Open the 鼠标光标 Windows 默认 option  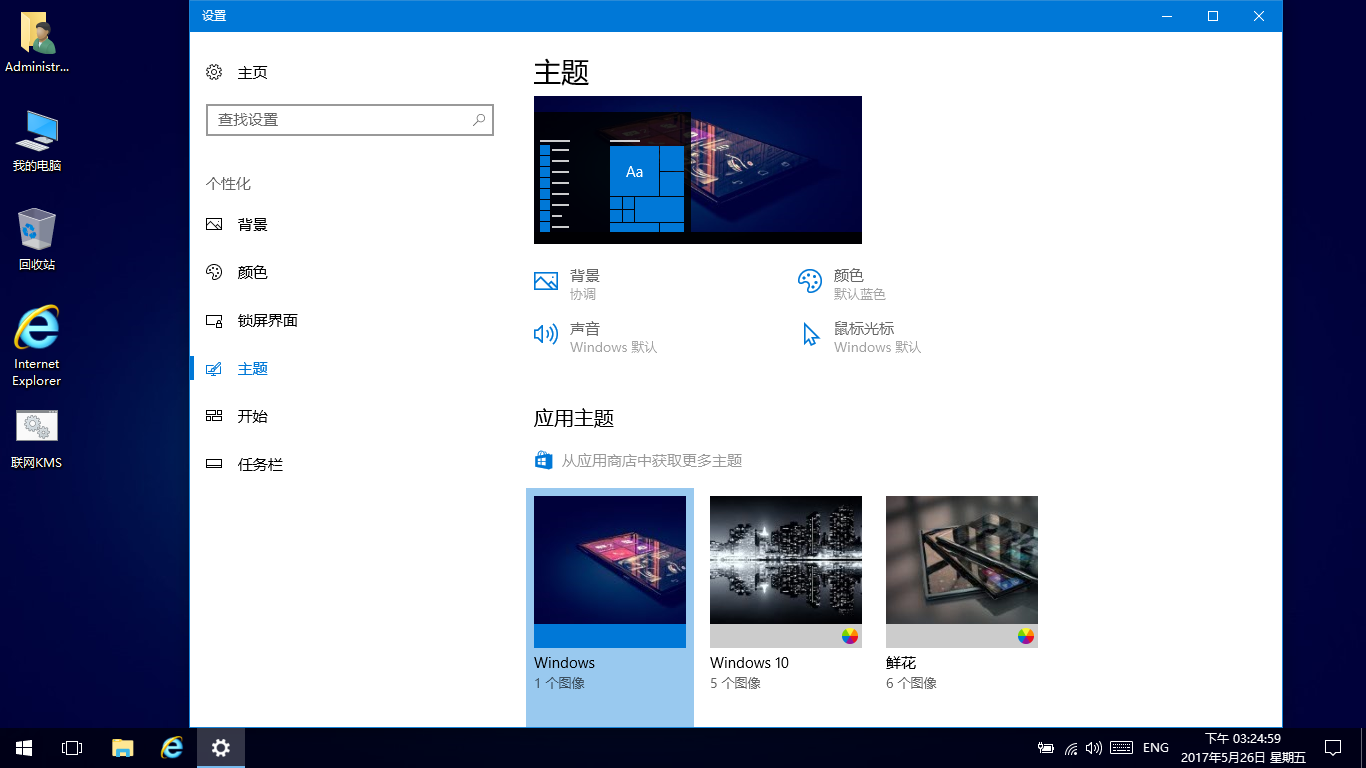click(860, 337)
